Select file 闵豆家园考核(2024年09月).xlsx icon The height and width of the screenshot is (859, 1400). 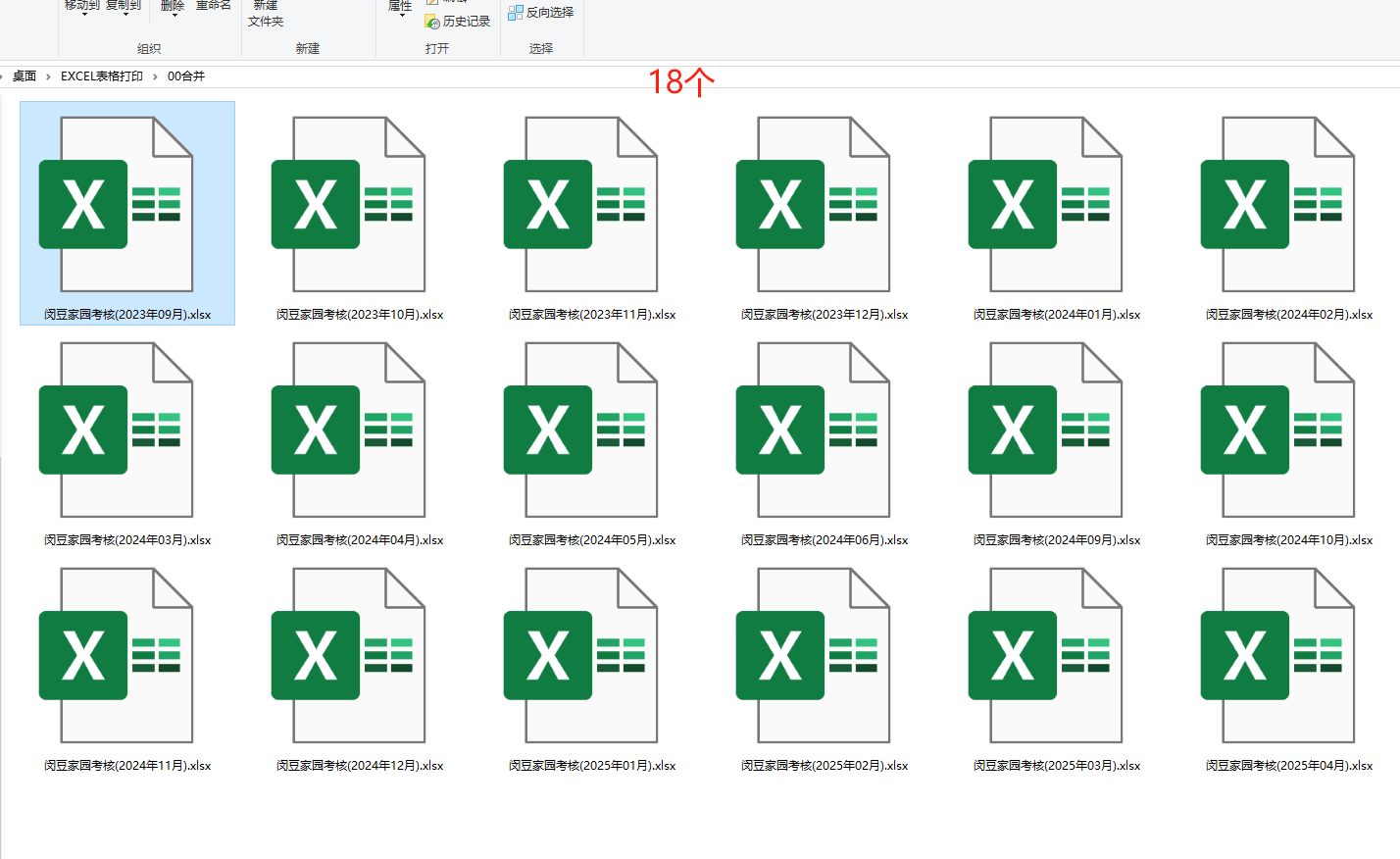click(1045, 429)
